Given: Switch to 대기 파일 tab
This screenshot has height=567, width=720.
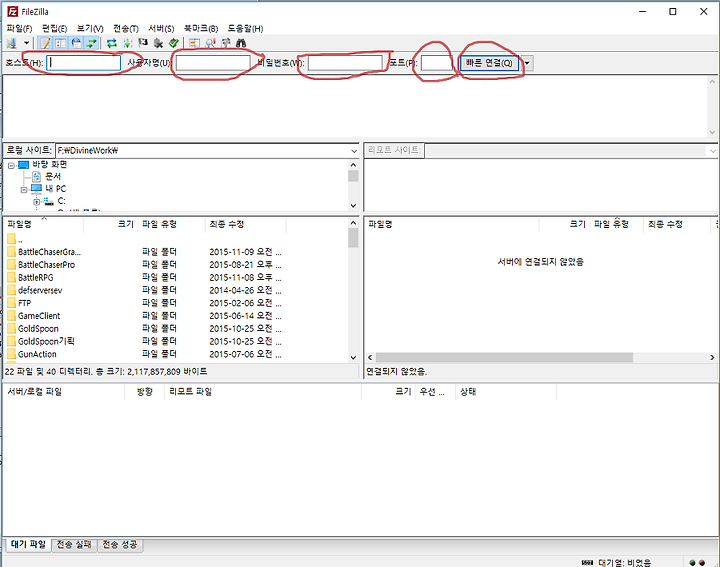Looking at the screenshot, I should (28, 545).
